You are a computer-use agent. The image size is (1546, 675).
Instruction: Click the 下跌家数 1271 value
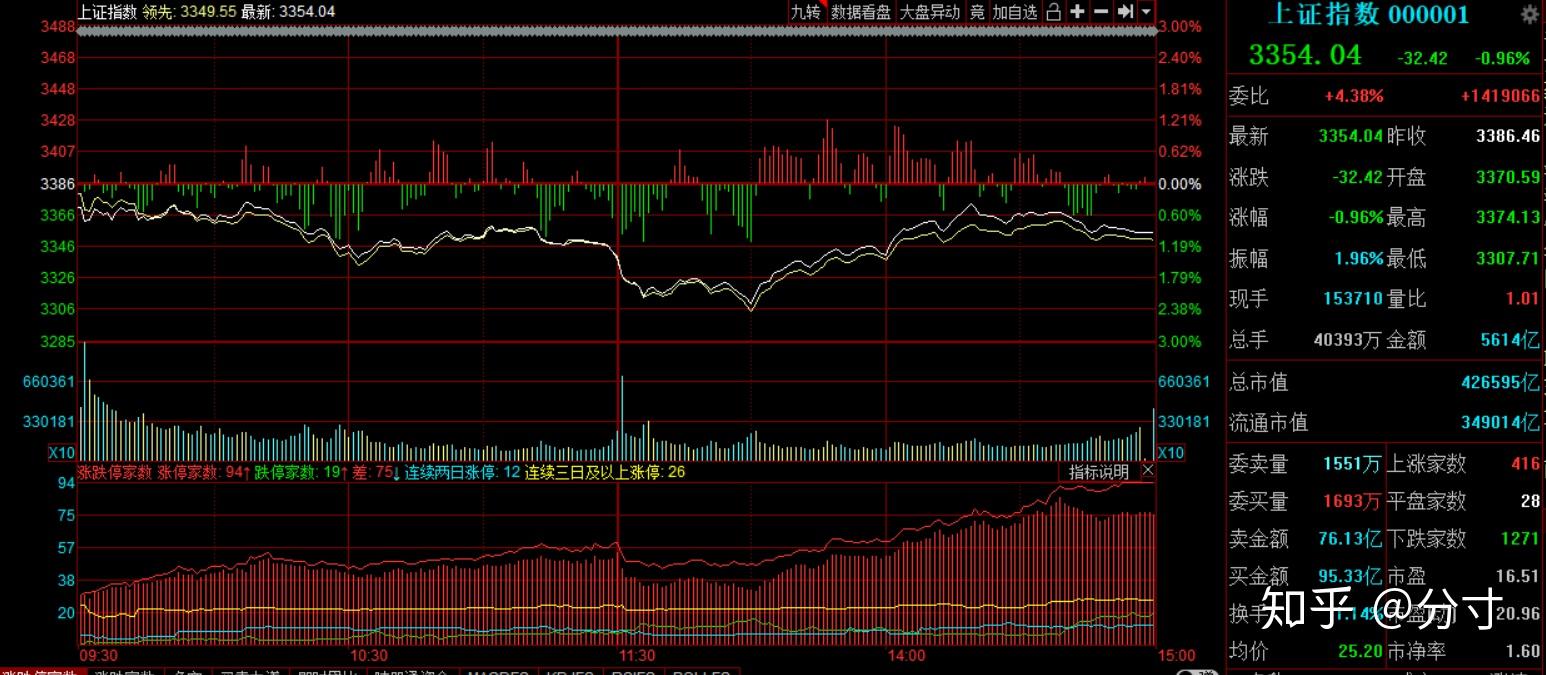[1520, 538]
